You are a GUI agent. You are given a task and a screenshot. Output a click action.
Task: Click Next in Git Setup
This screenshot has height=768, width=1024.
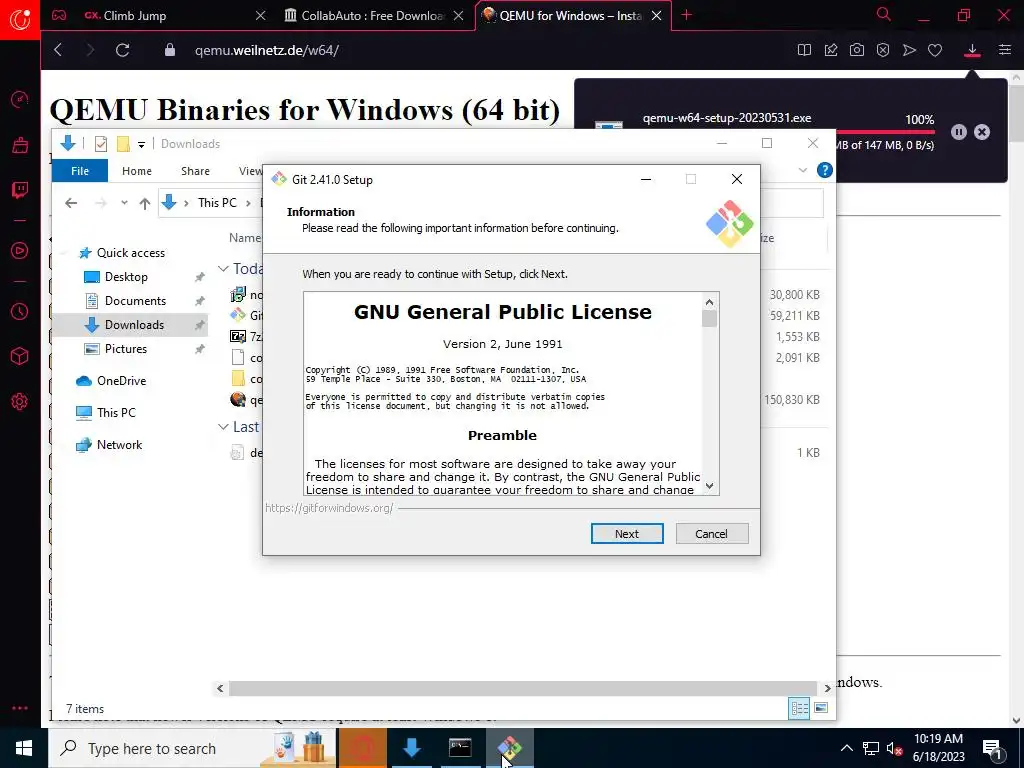tap(627, 534)
